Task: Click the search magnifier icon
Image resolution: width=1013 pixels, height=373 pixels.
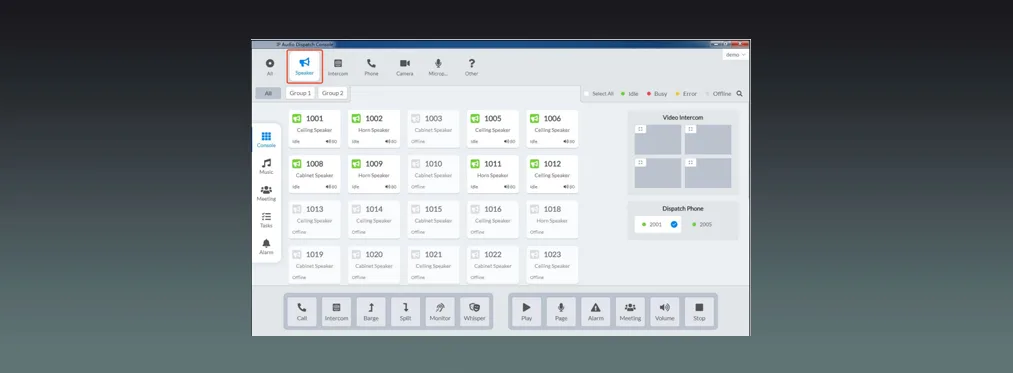Action: (x=739, y=94)
